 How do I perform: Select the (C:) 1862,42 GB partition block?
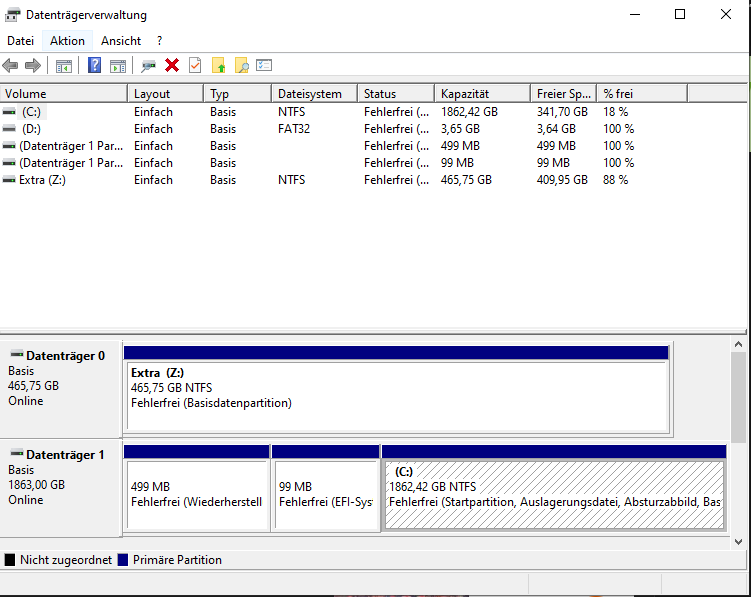(x=554, y=488)
